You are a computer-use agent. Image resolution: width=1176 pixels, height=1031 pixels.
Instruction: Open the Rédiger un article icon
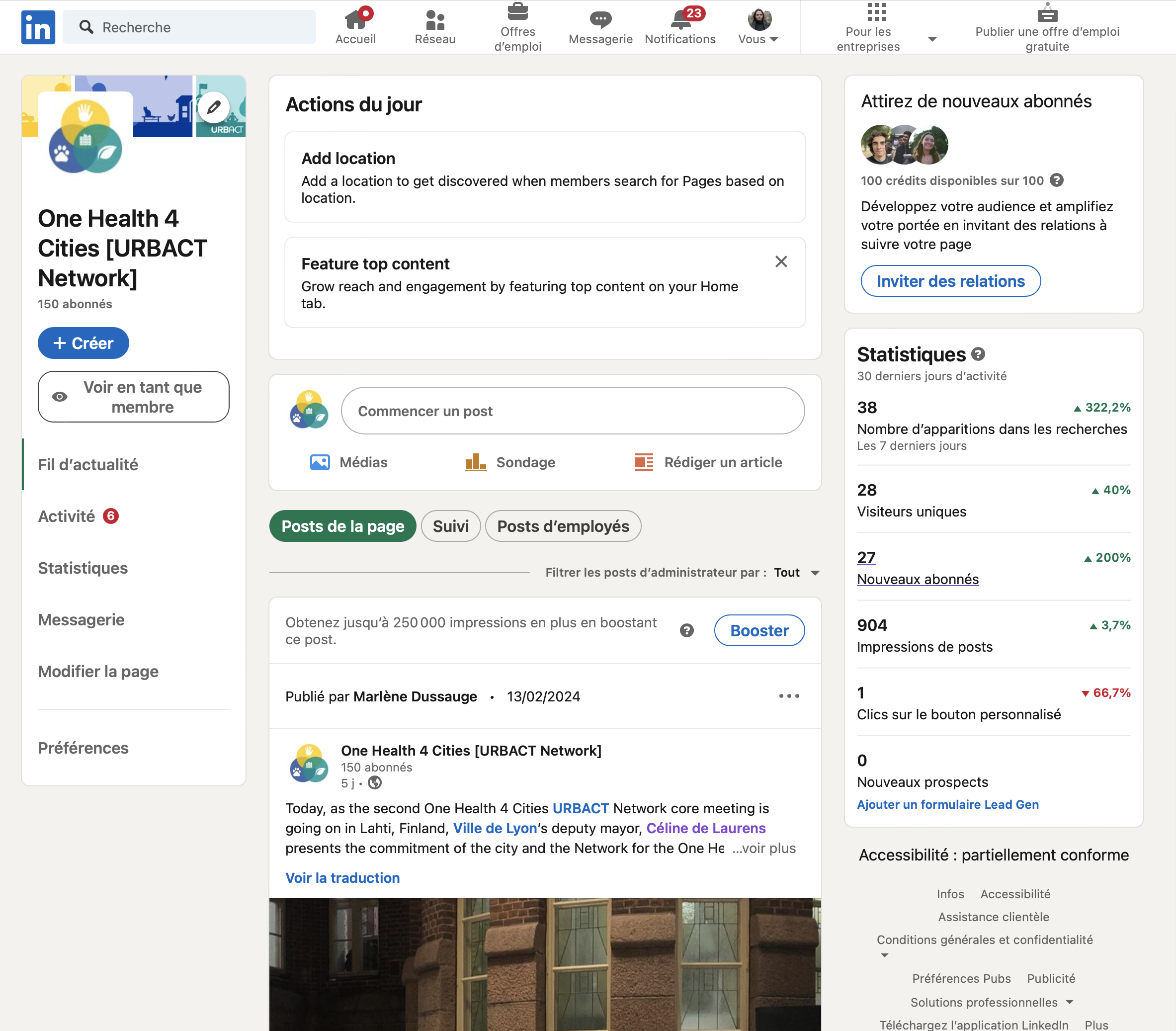coord(644,462)
